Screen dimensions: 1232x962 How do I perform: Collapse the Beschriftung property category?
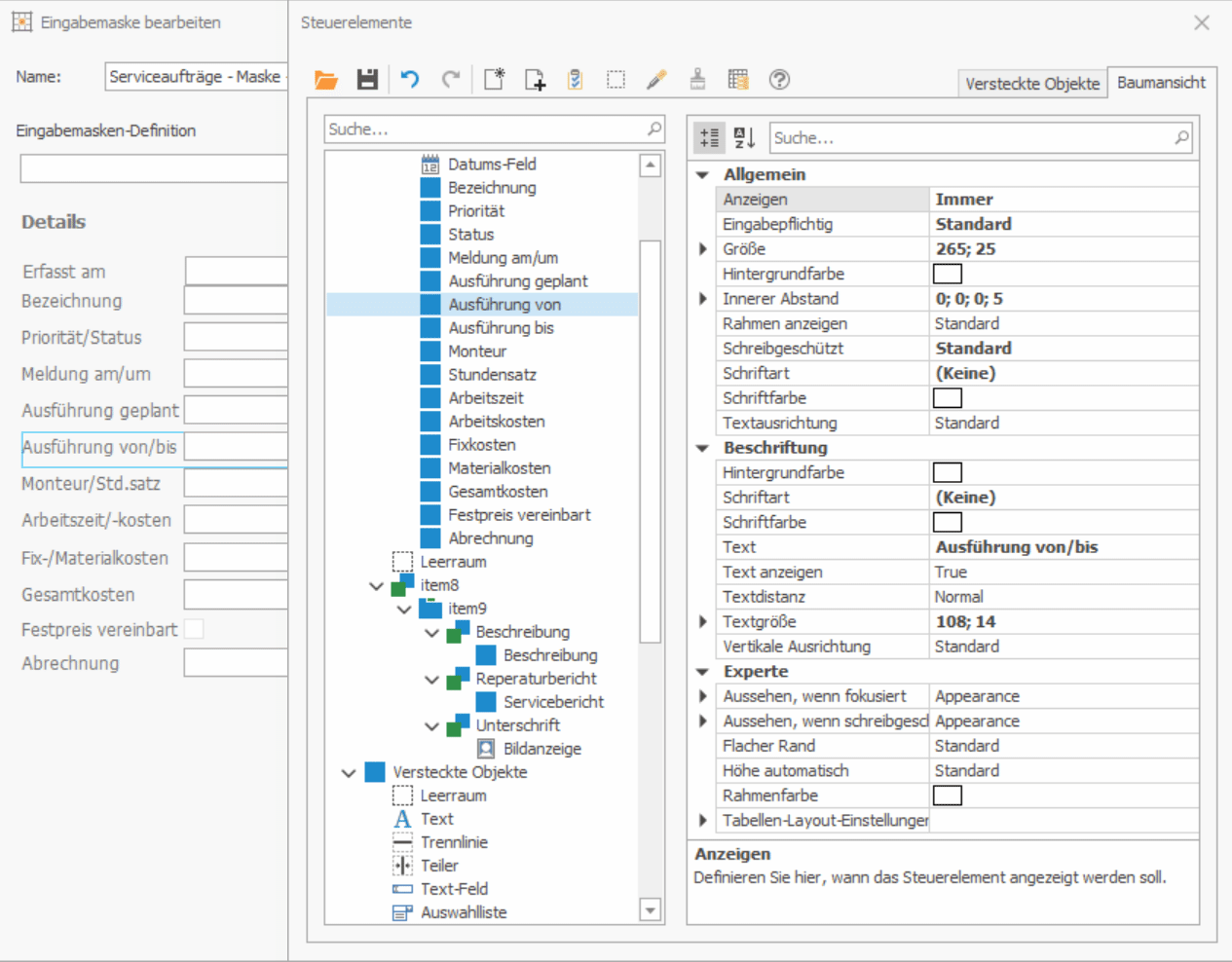click(x=702, y=449)
